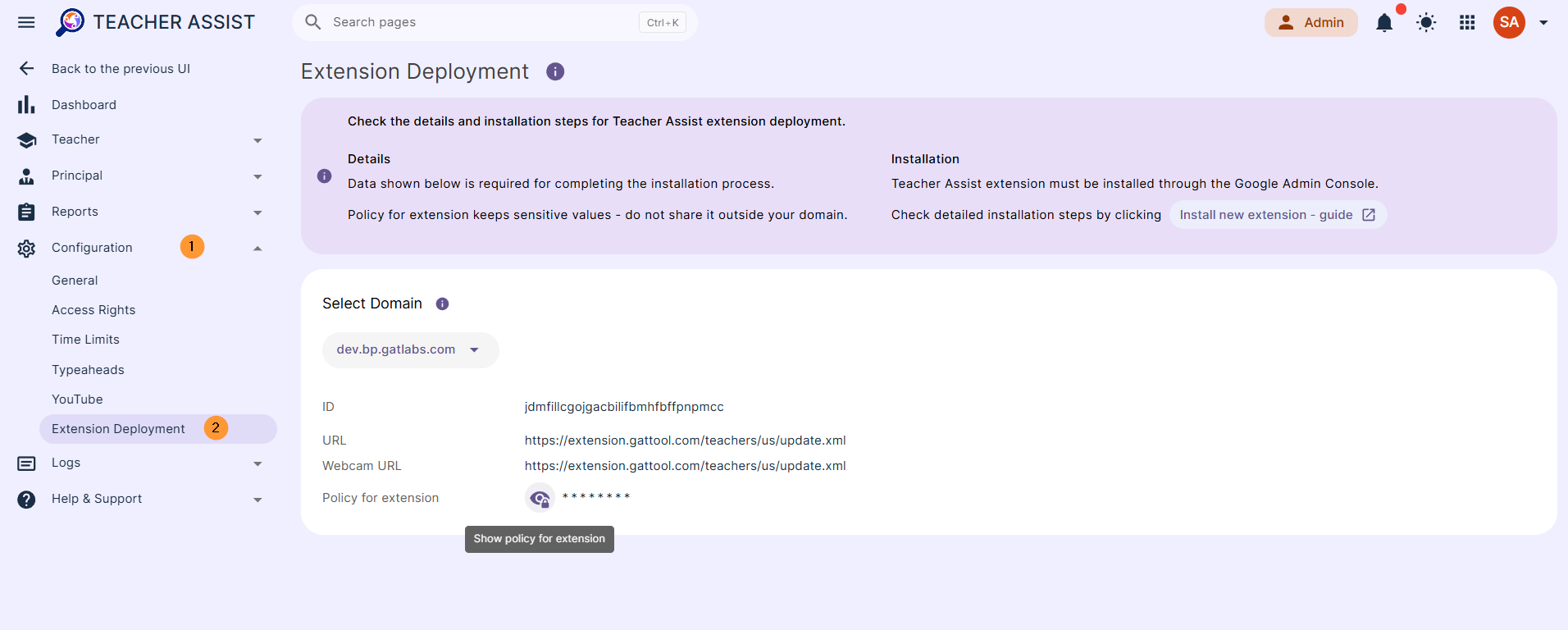Click the Reports menu label
Image resolution: width=1568 pixels, height=630 pixels.
[75, 212]
